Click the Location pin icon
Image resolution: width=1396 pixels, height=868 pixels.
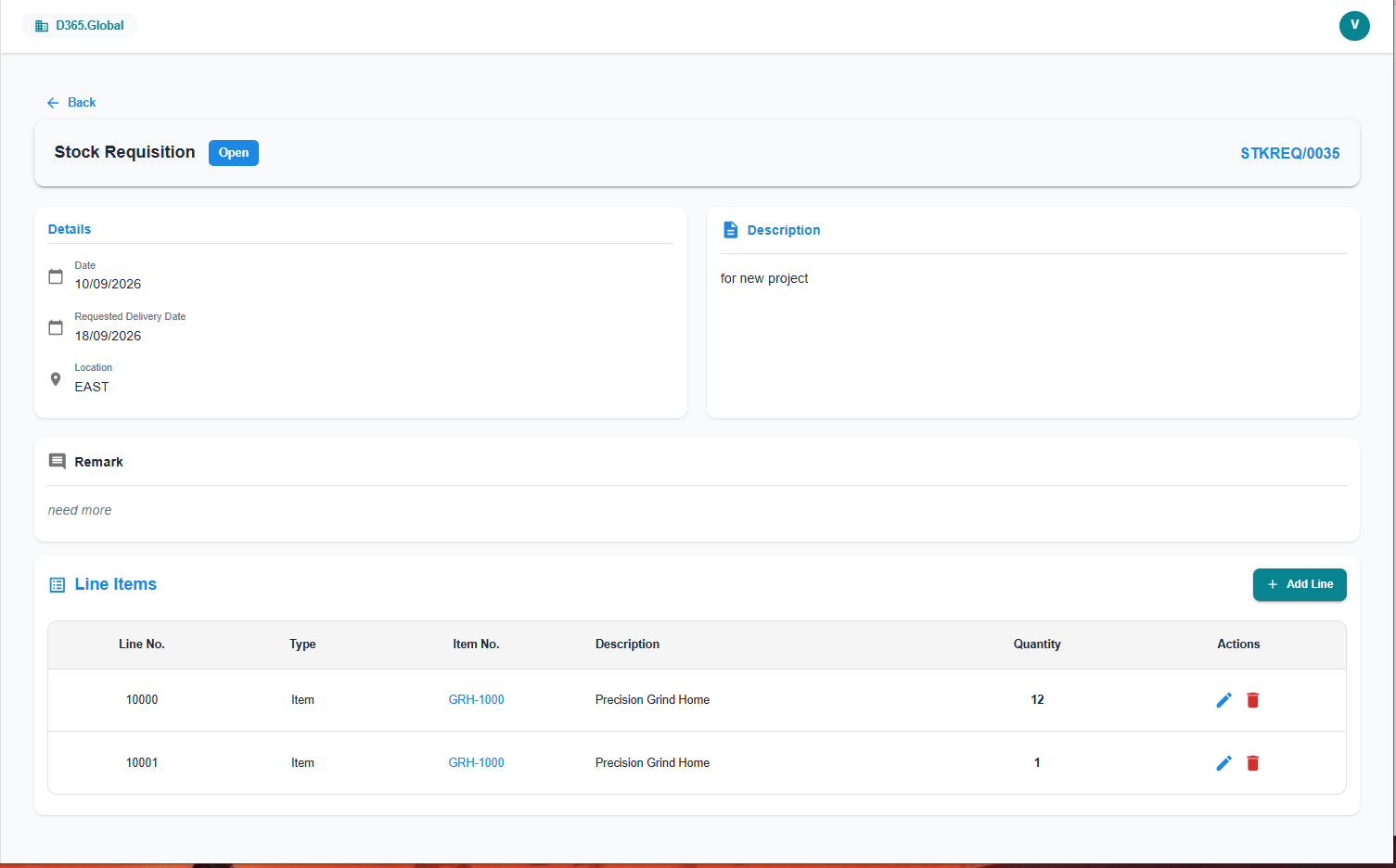[x=56, y=379]
